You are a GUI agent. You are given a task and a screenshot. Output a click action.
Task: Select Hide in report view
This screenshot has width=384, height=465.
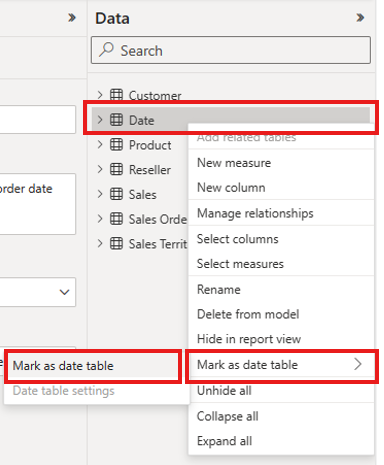tap(249, 339)
